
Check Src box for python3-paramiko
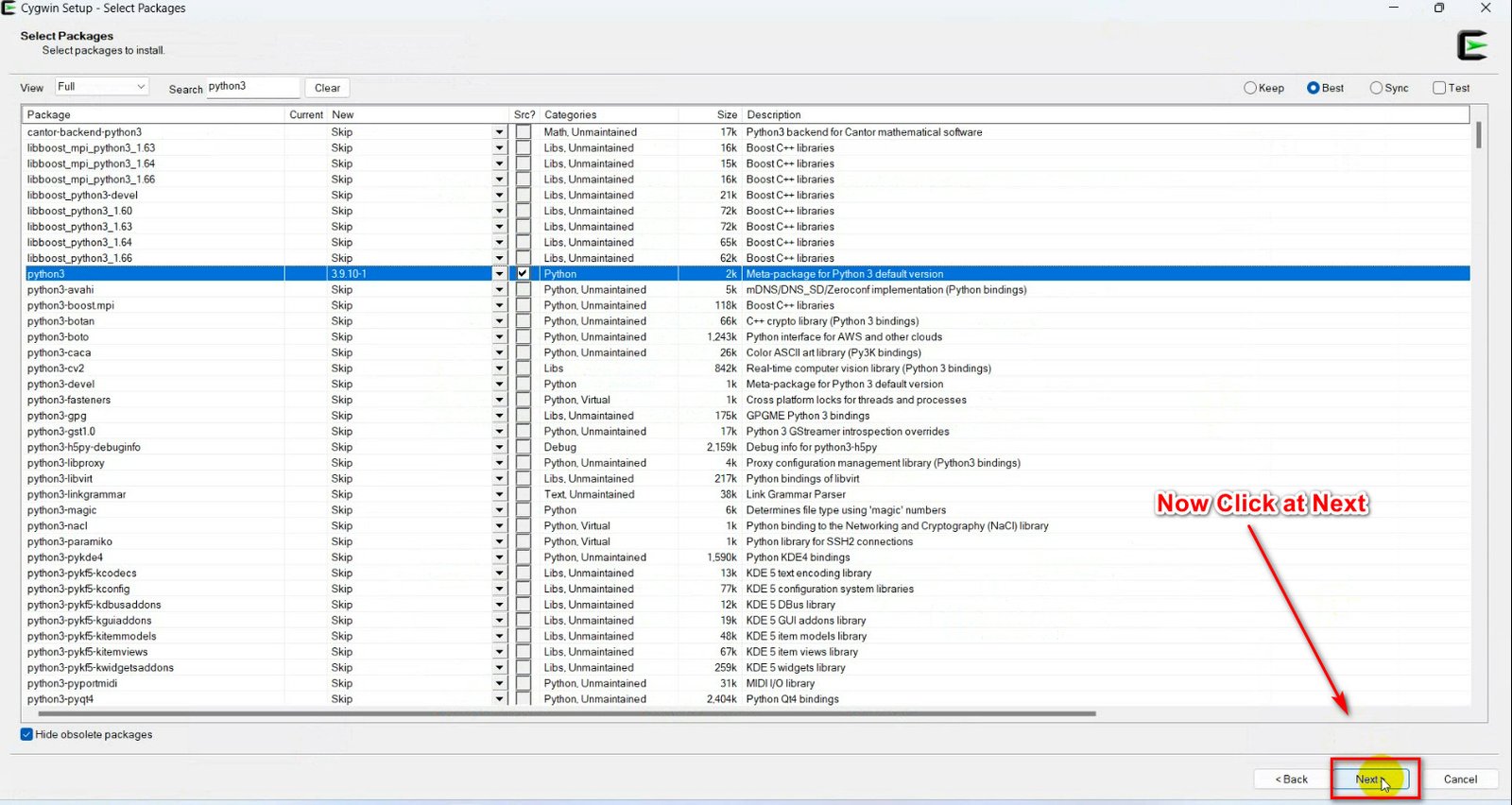(523, 542)
